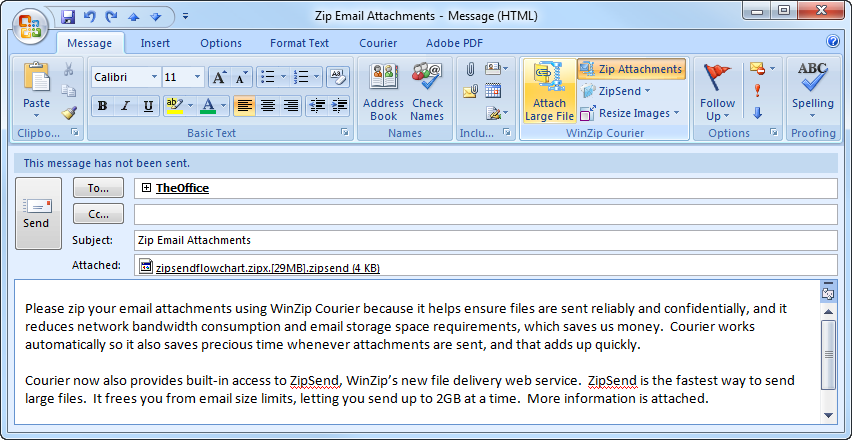Open the Address Book
852x440 pixels.
click(384, 91)
